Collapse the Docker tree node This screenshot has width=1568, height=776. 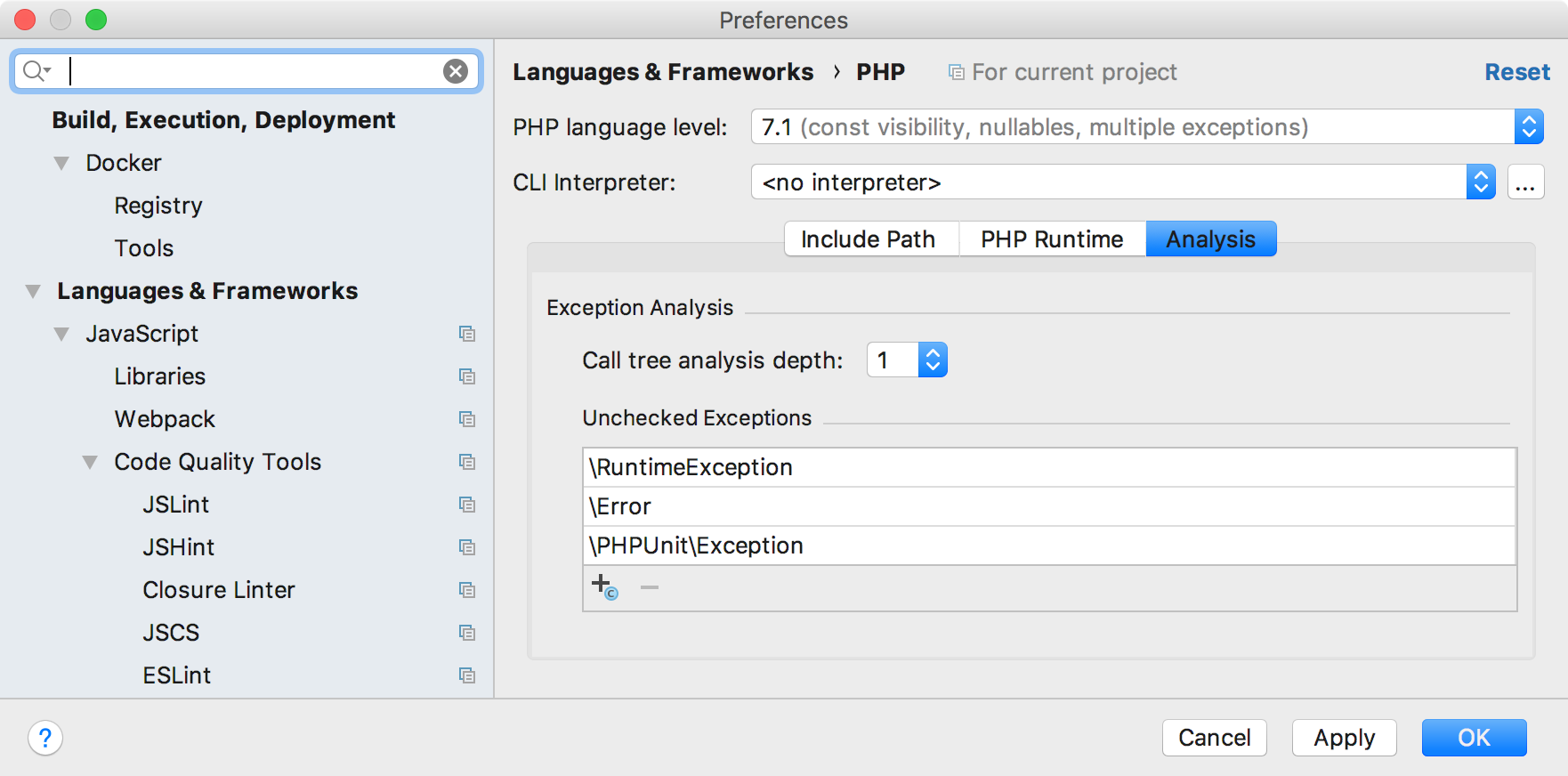[61, 164]
